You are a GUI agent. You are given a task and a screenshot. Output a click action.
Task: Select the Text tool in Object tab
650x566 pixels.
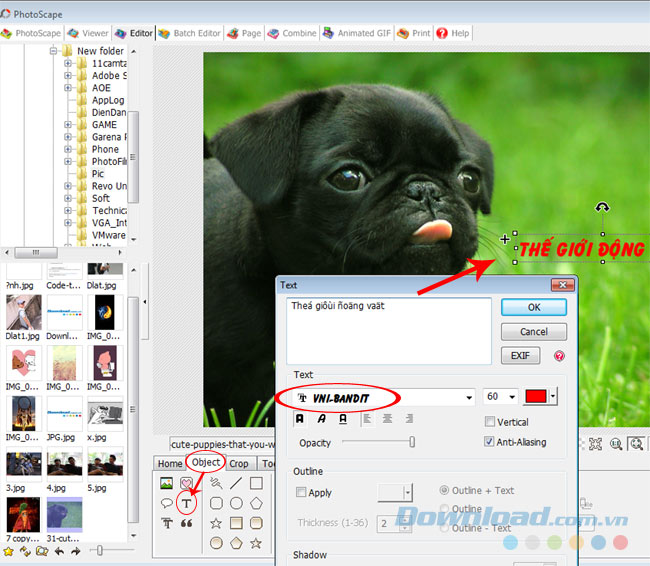186,503
